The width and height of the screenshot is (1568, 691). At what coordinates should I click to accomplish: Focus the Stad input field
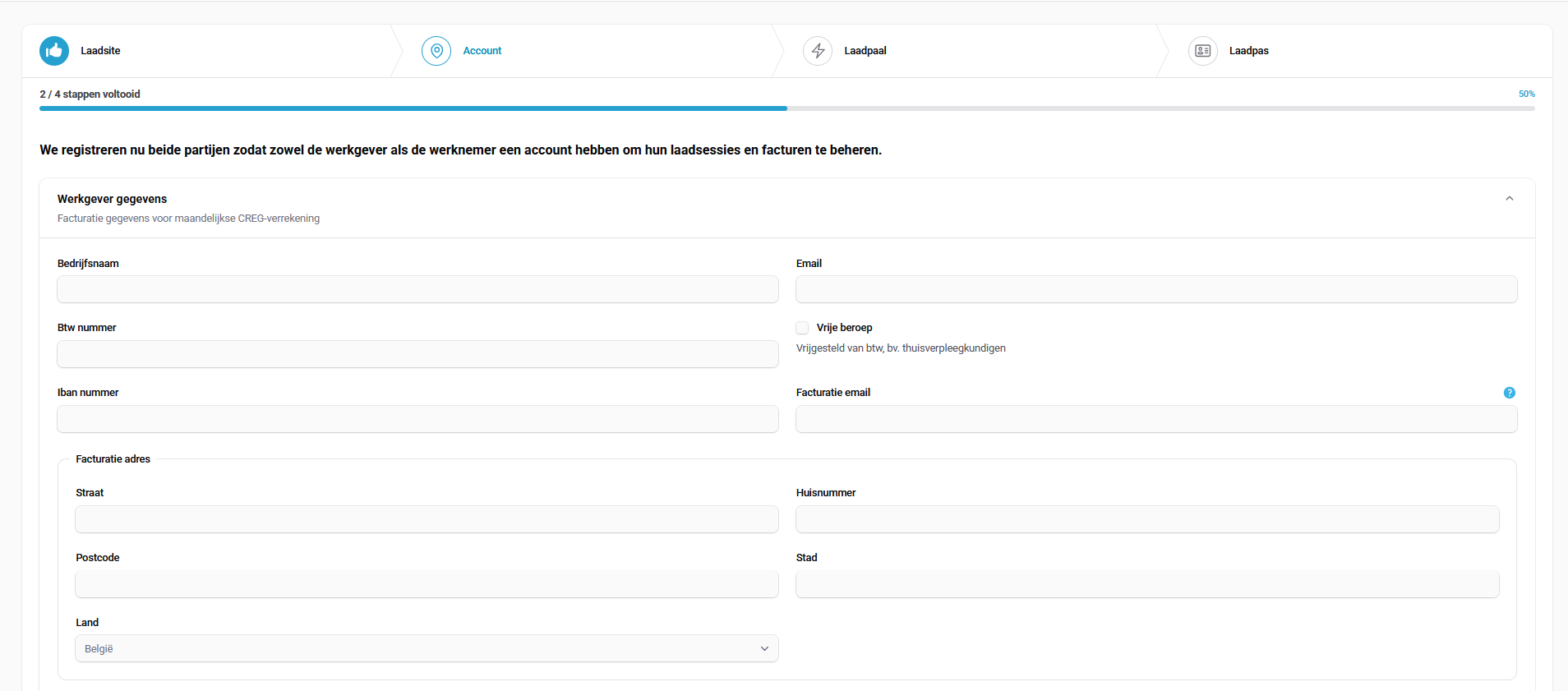click(1147, 584)
